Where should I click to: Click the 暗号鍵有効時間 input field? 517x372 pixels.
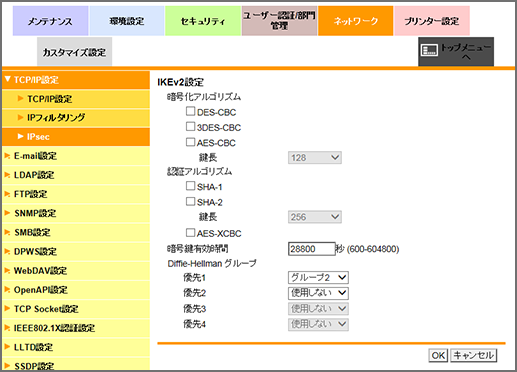[x=311, y=249]
